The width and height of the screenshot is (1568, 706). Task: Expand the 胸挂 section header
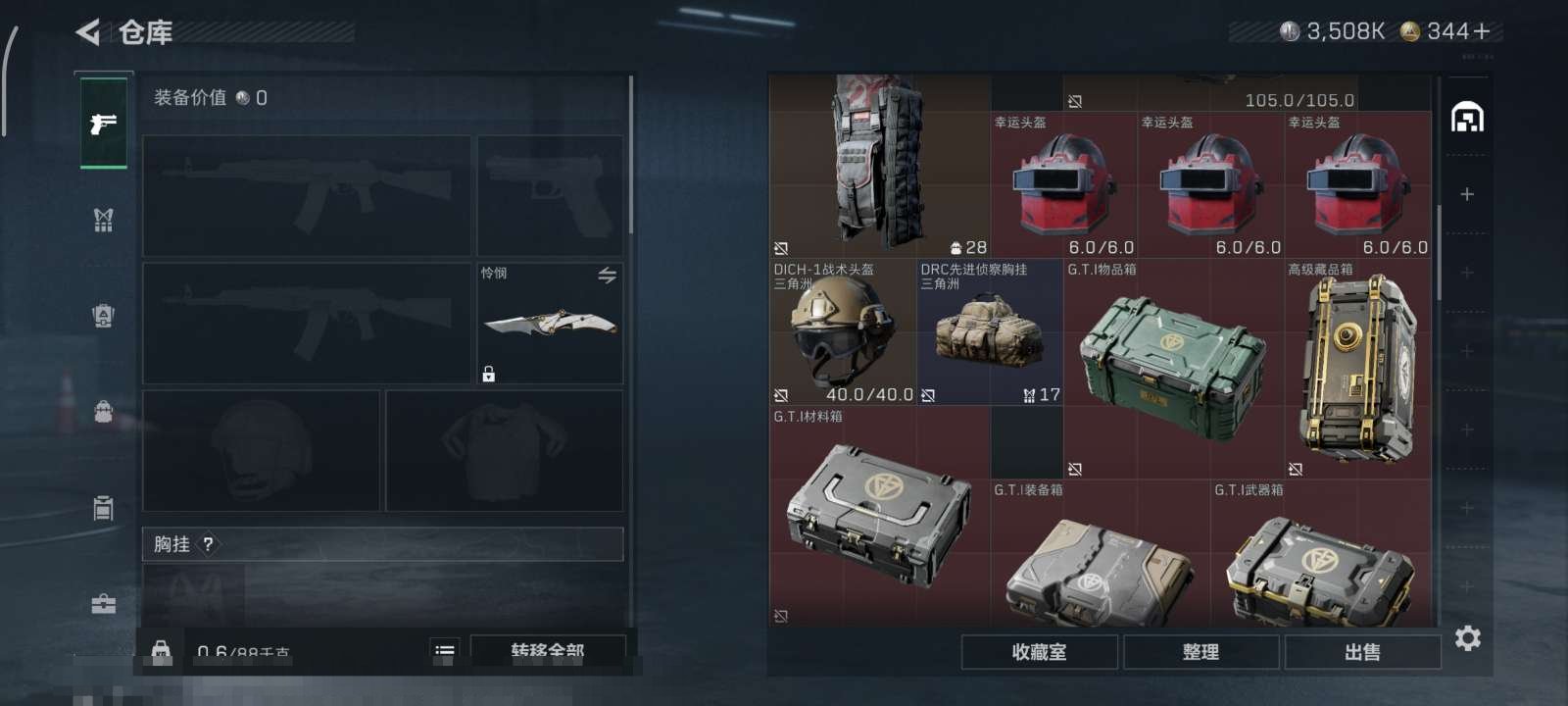(x=383, y=544)
